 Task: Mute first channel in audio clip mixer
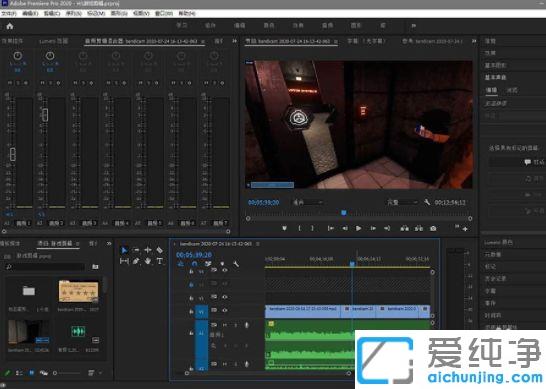point(9,83)
